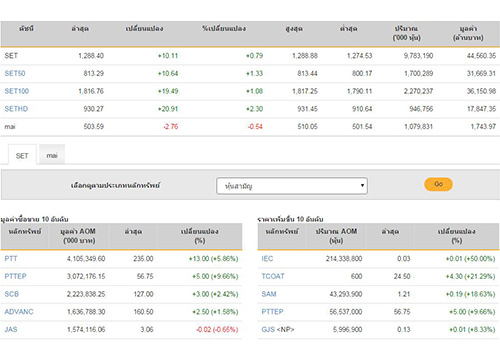Select SET trading value 44,560.35

[481, 56]
